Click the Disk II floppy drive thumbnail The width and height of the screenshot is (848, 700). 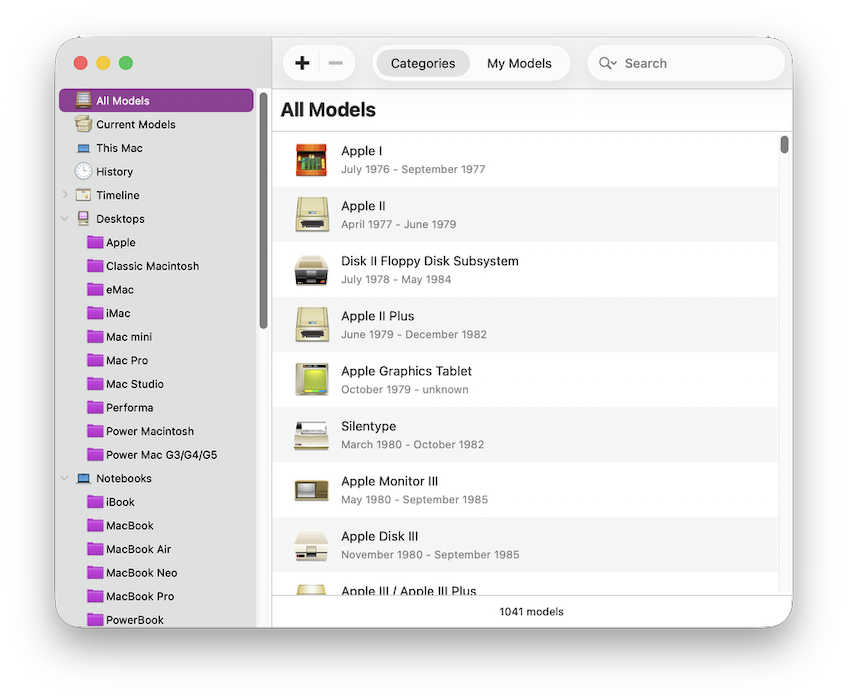pyautogui.click(x=312, y=270)
